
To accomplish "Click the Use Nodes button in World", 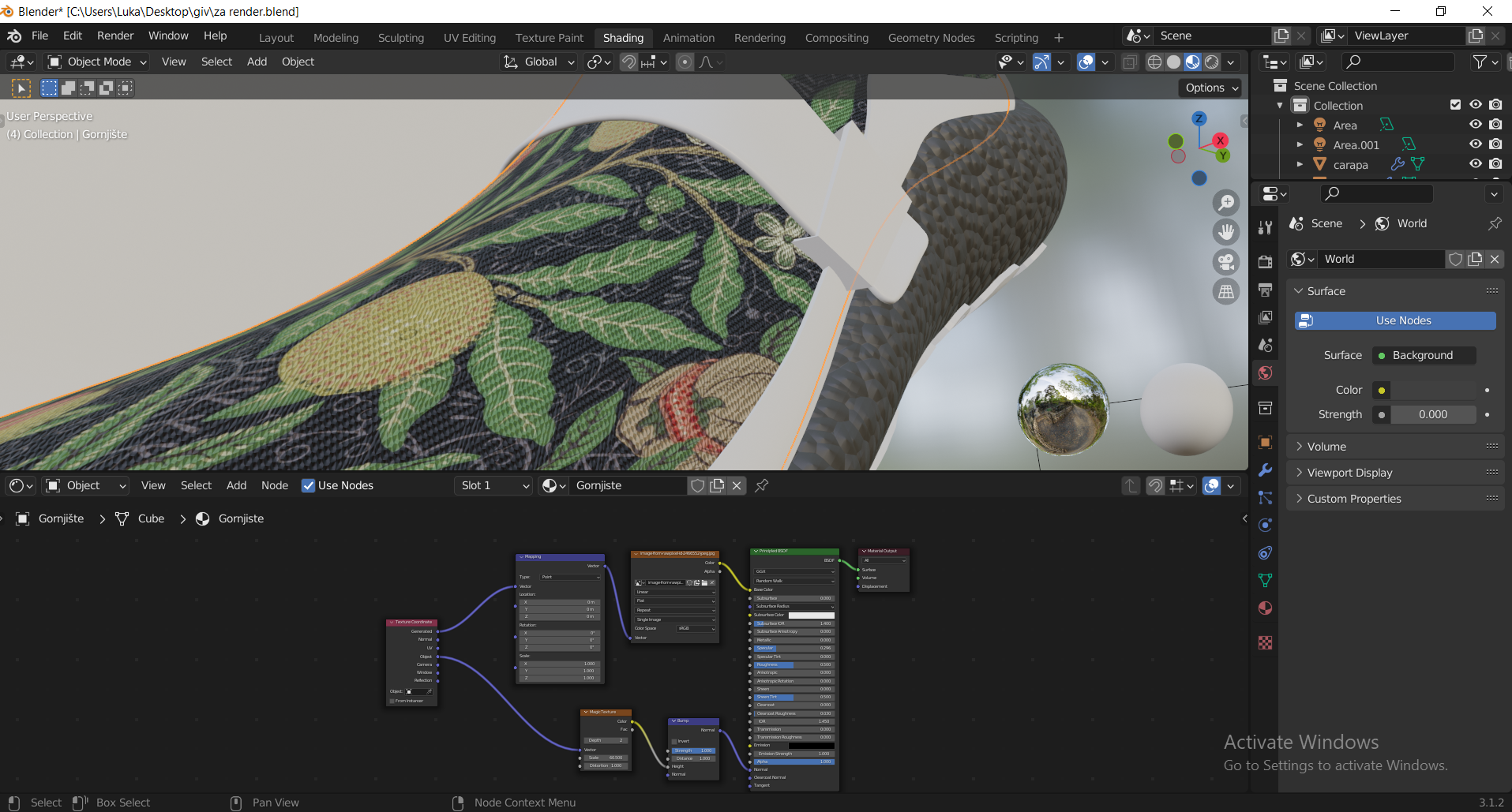I will (1395, 320).
